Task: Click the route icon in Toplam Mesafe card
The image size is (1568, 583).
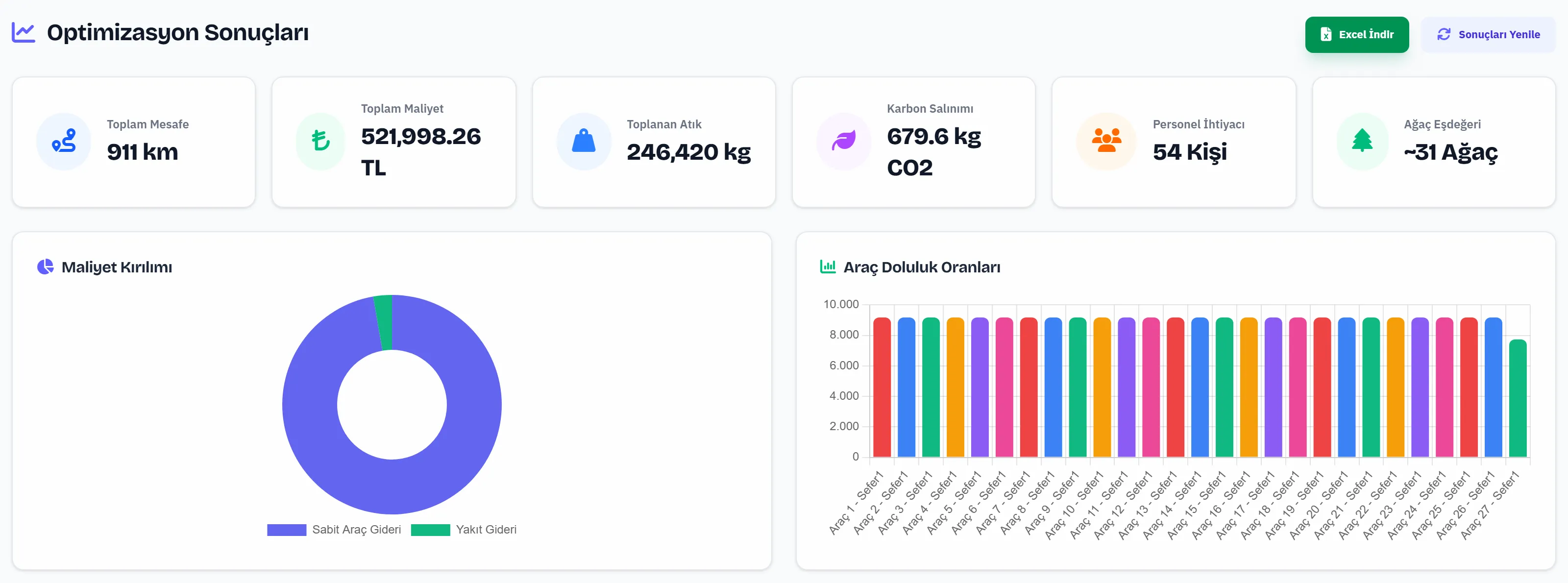Action: [x=64, y=141]
